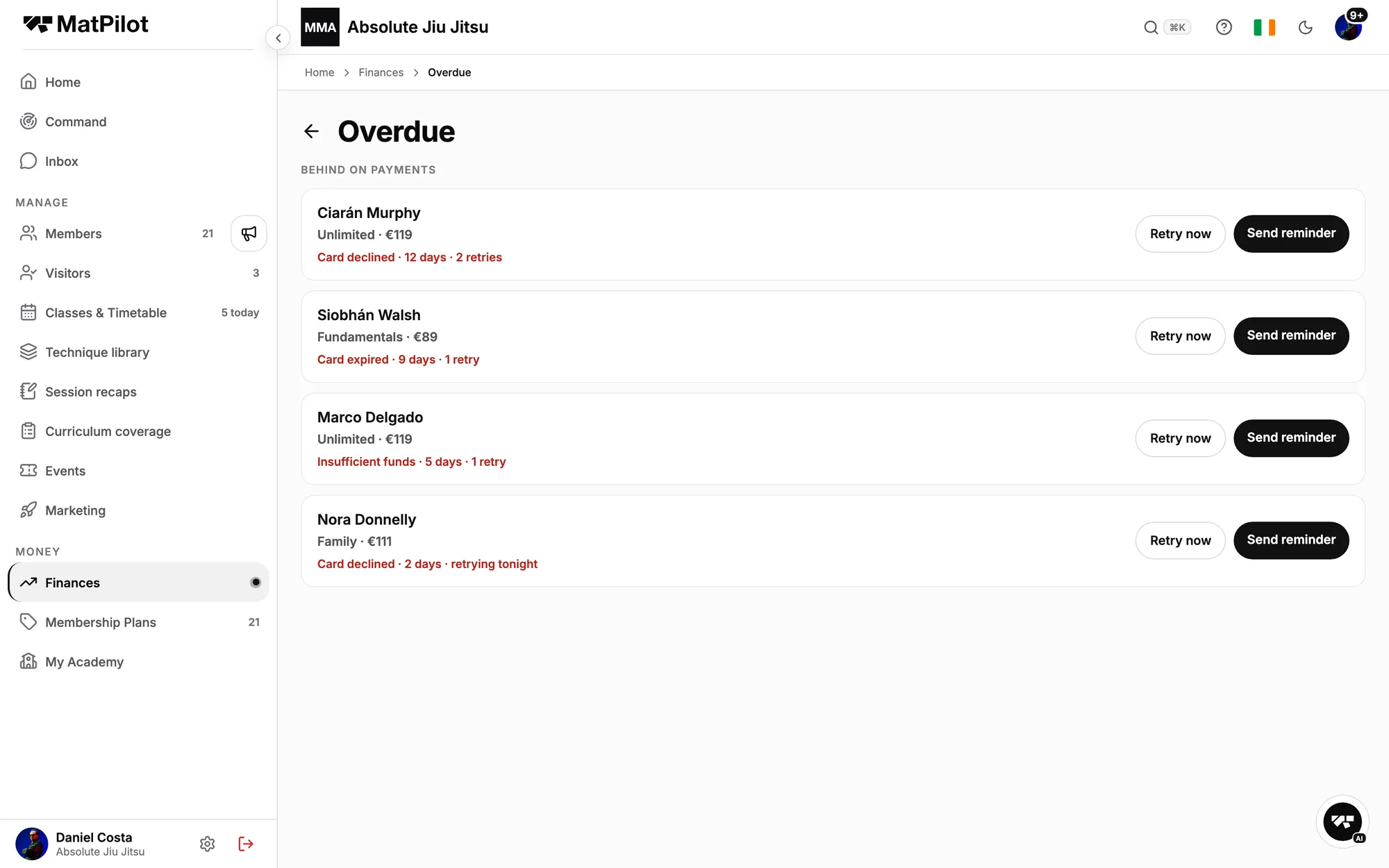This screenshot has height=868, width=1389.
Task: Click the Session recaps notebook icon
Action: [28, 392]
